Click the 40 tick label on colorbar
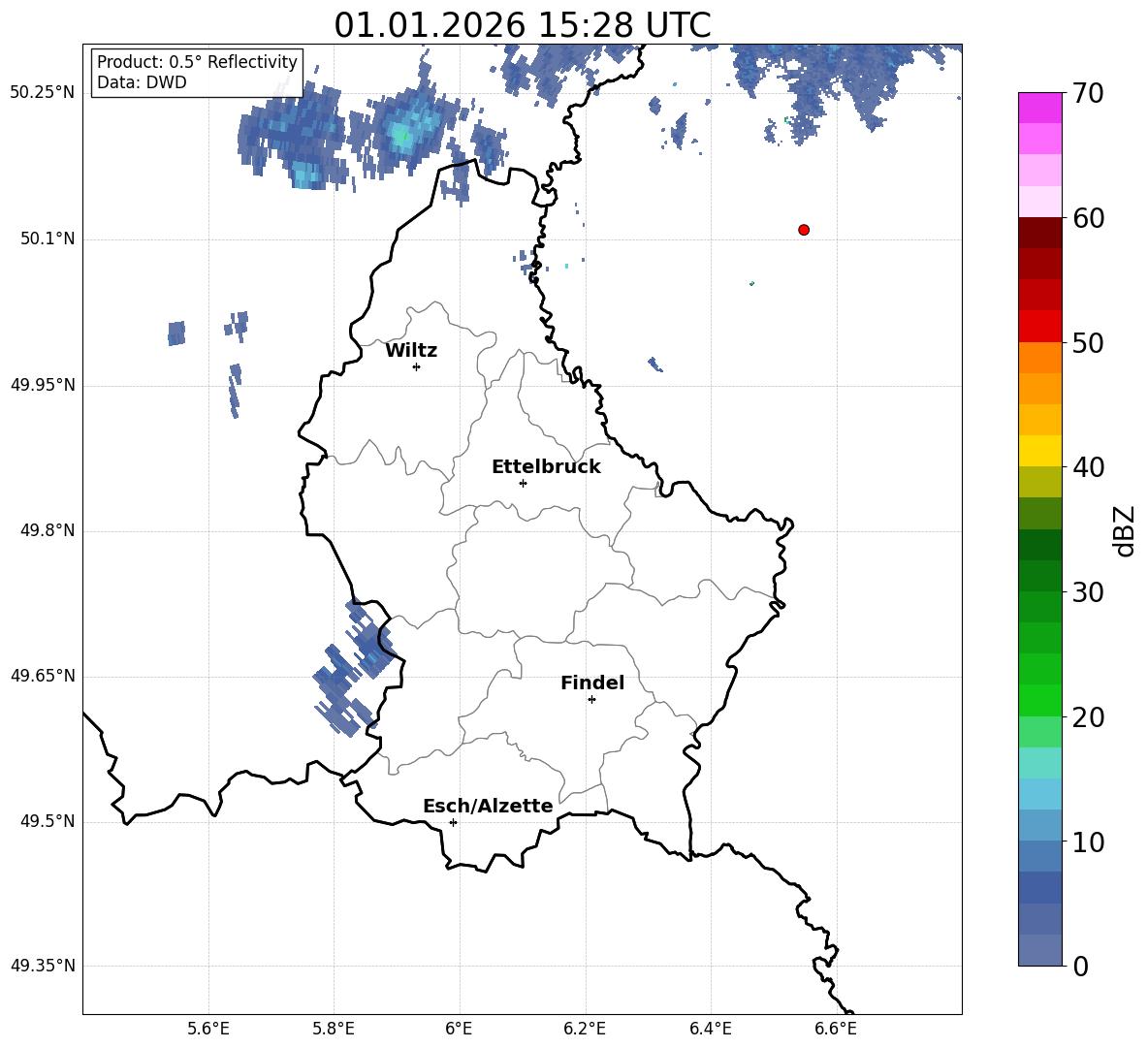1148x1048 pixels. coord(1087,467)
